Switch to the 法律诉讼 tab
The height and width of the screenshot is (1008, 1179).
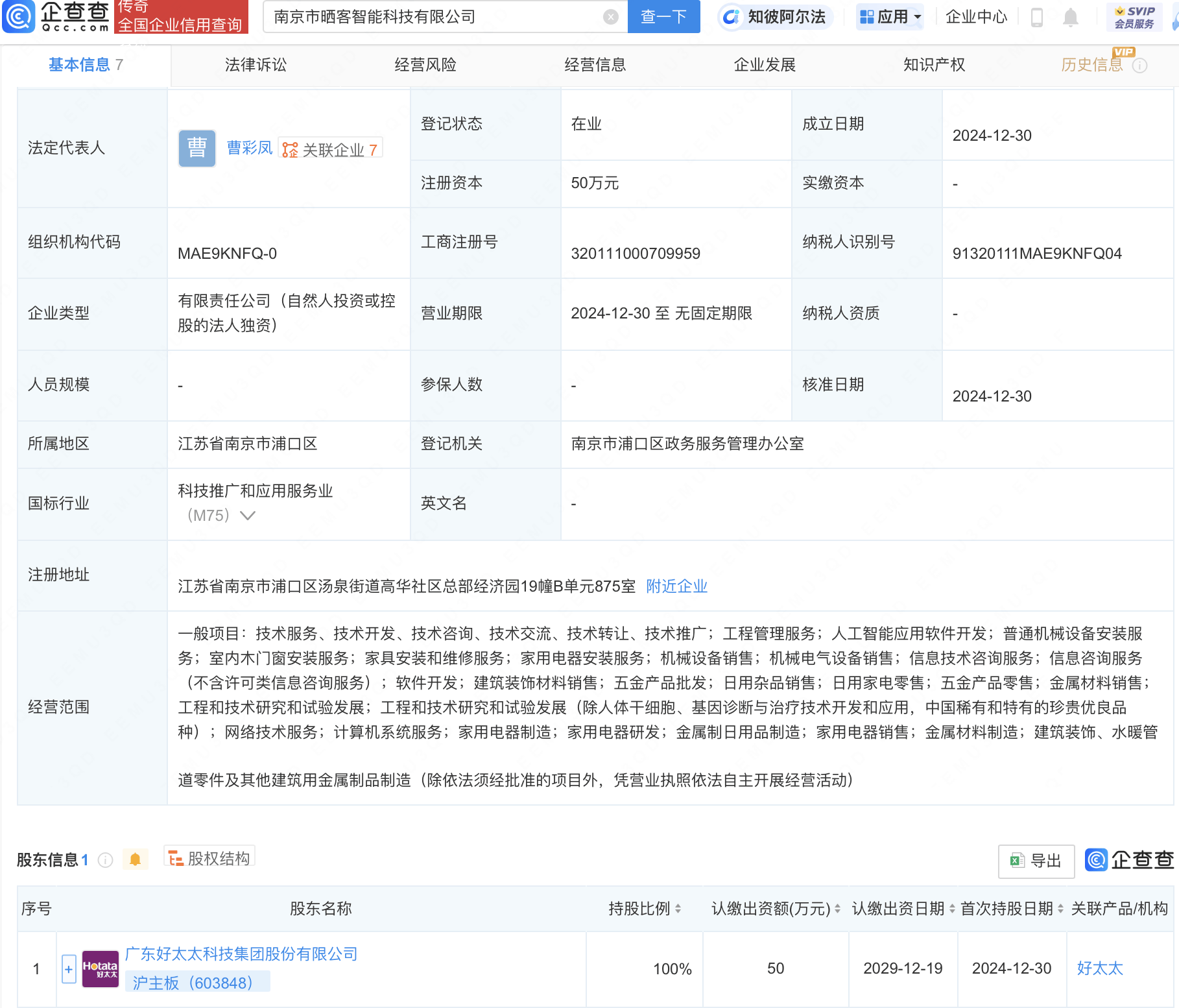click(256, 65)
